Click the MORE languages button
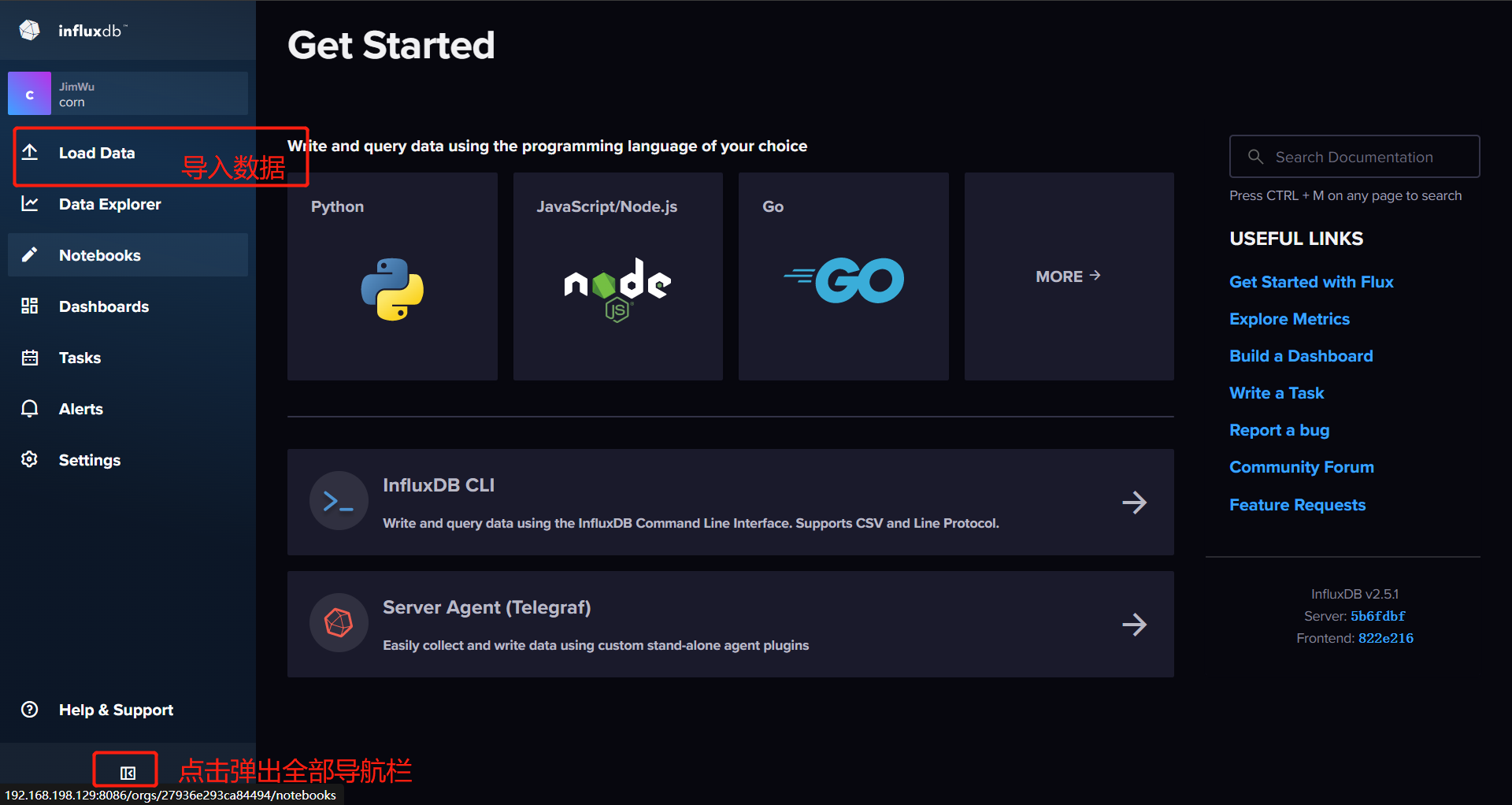The width and height of the screenshot is (1512, 805). coord(1068,276)
